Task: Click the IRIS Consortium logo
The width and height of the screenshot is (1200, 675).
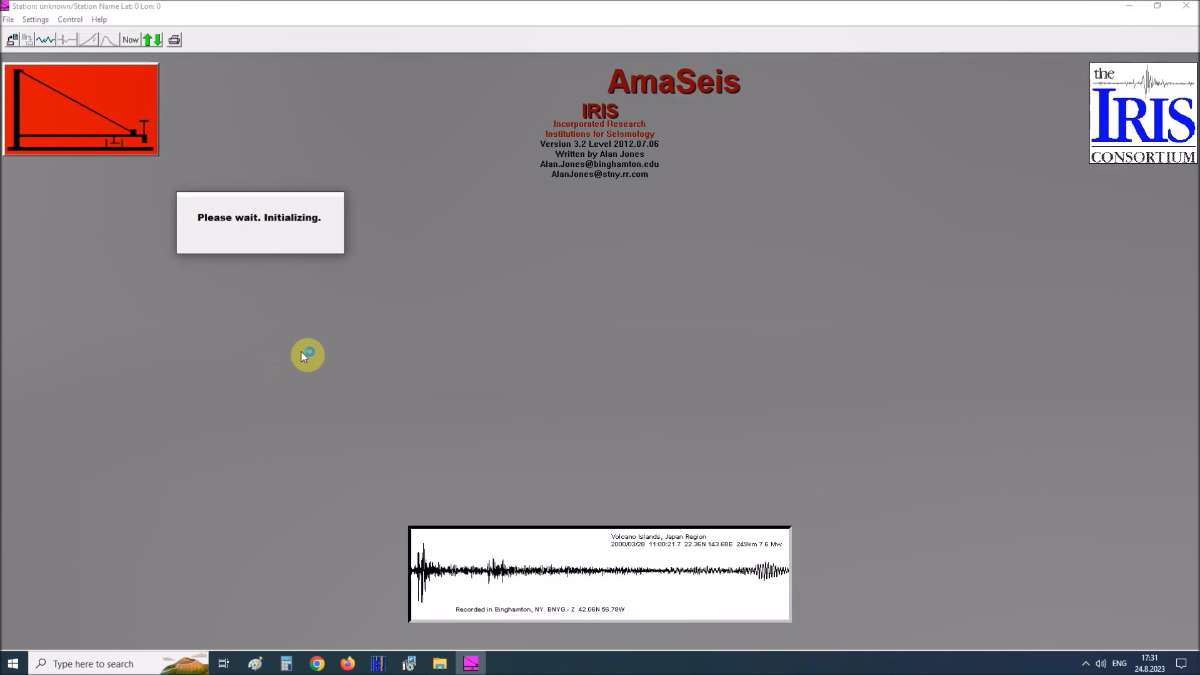Action: tap(1143, 113)
